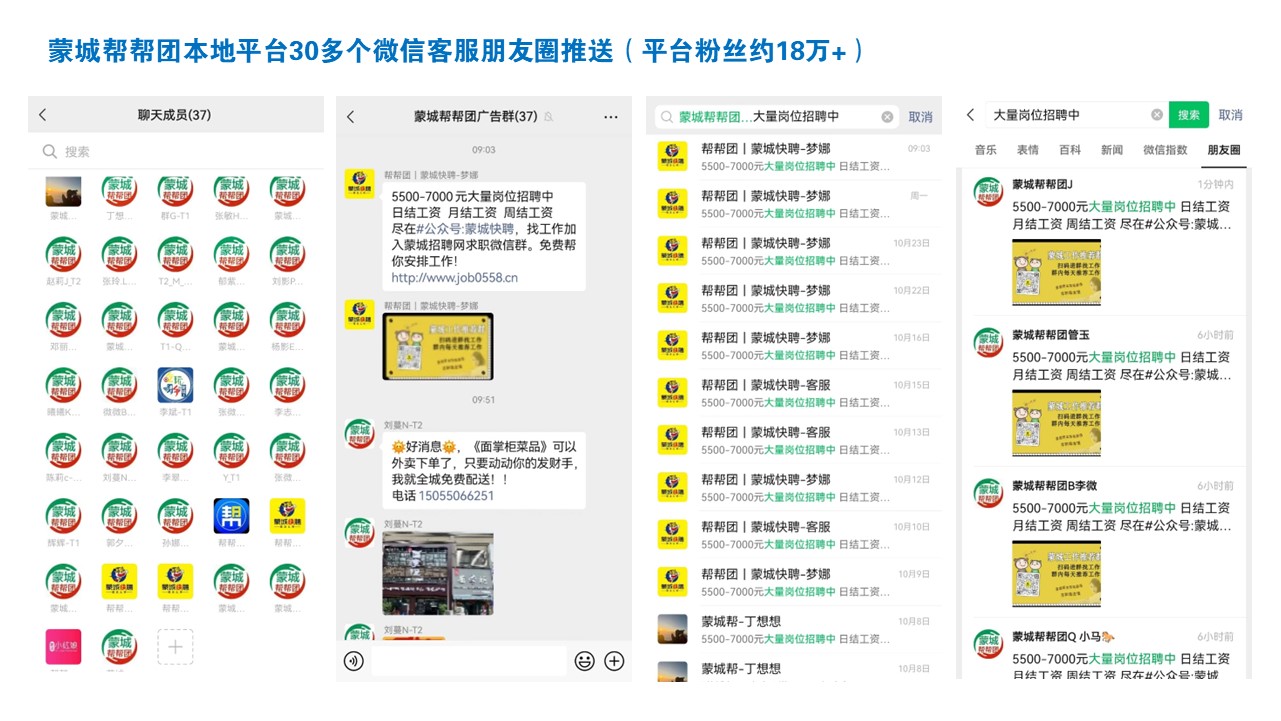Tap member 陈莉c-... avatar
Image resolution: width=1281 pixels, height=721 pixels.
[x=63, y=451]
